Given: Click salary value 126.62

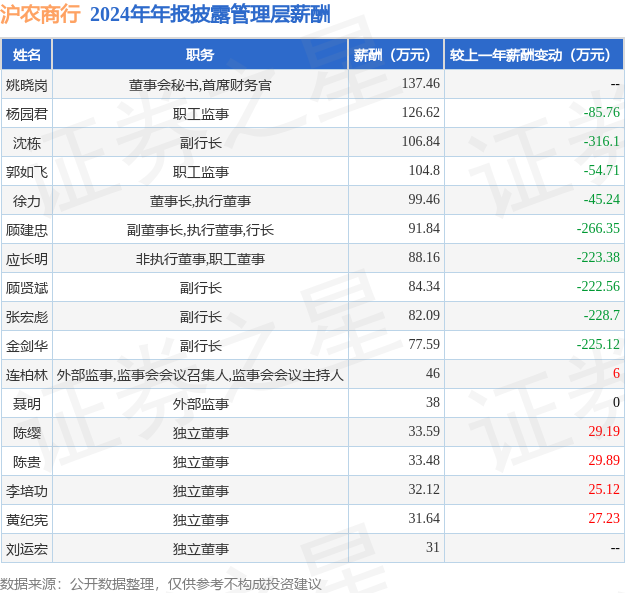Looking at the screenshot, I should click(421, 112).
